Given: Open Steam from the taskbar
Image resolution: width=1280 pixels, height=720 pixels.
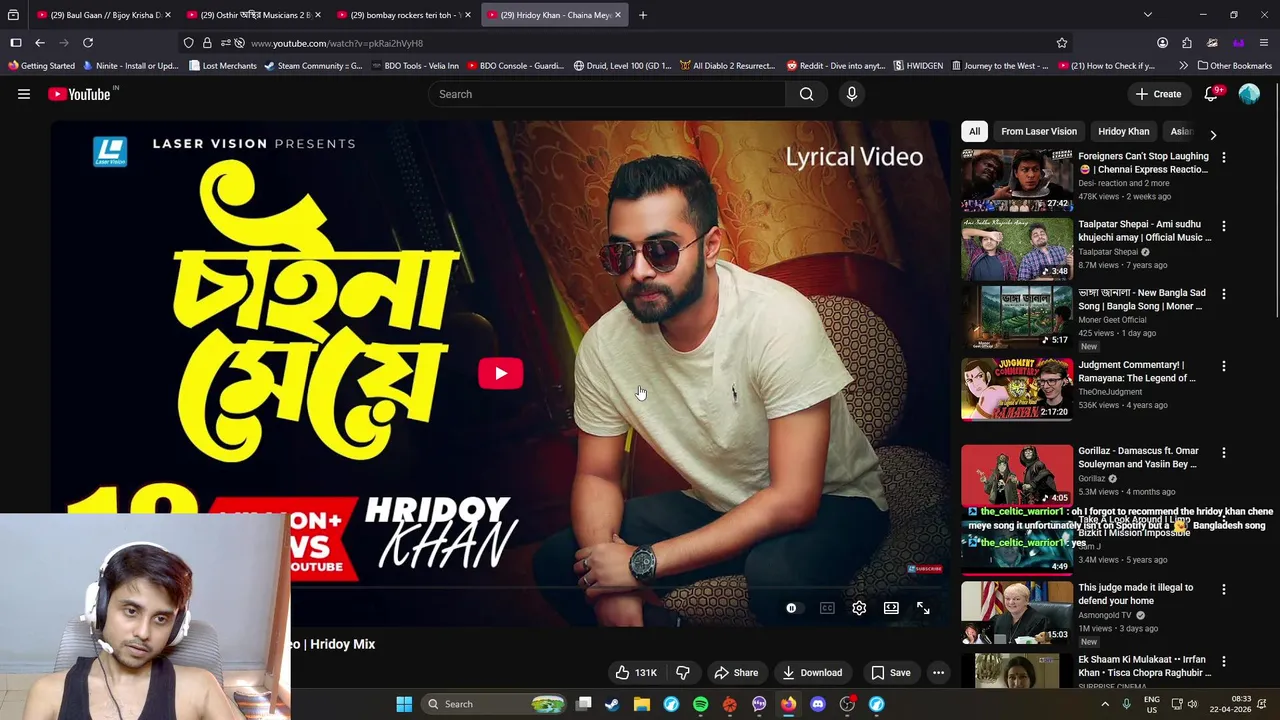Looking at the screenshot, I should (x=612, y=704).
